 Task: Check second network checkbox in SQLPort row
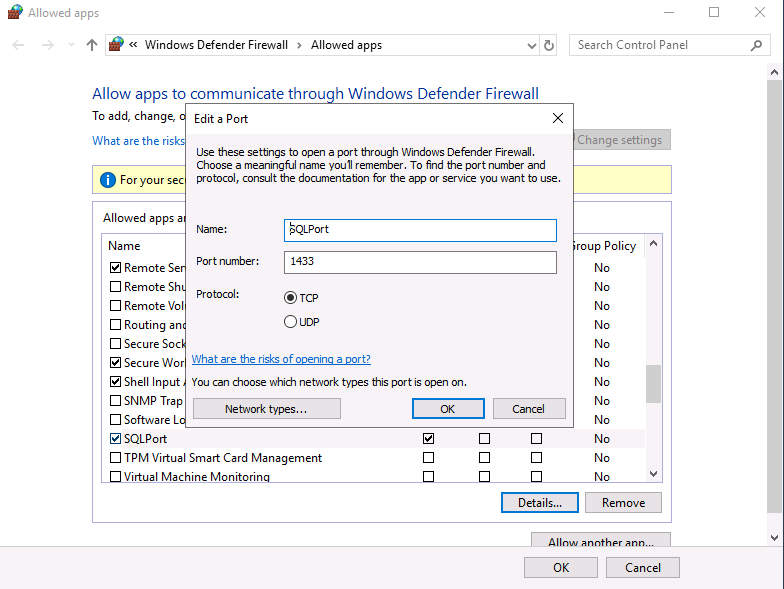coord(484,438)
